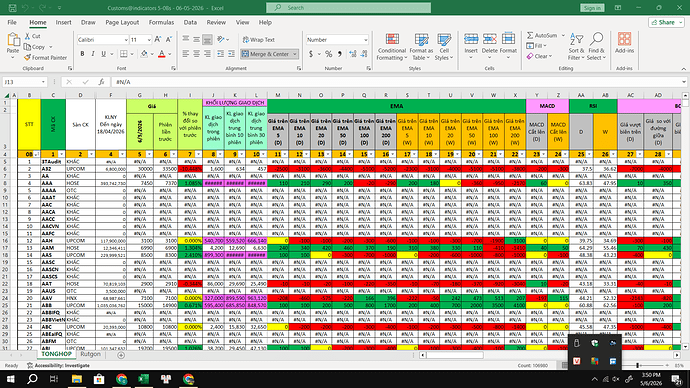Open Format as Table gallery
Image resolution: width=690 pixels, height=388 pixels.
click(421, 47)
